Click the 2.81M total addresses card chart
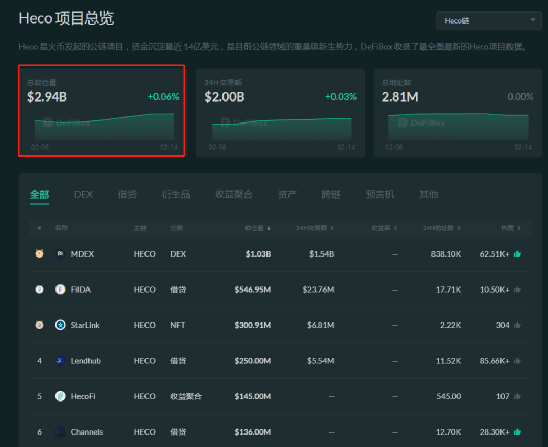Screen dimensions: 548x447 click(458, 127)
